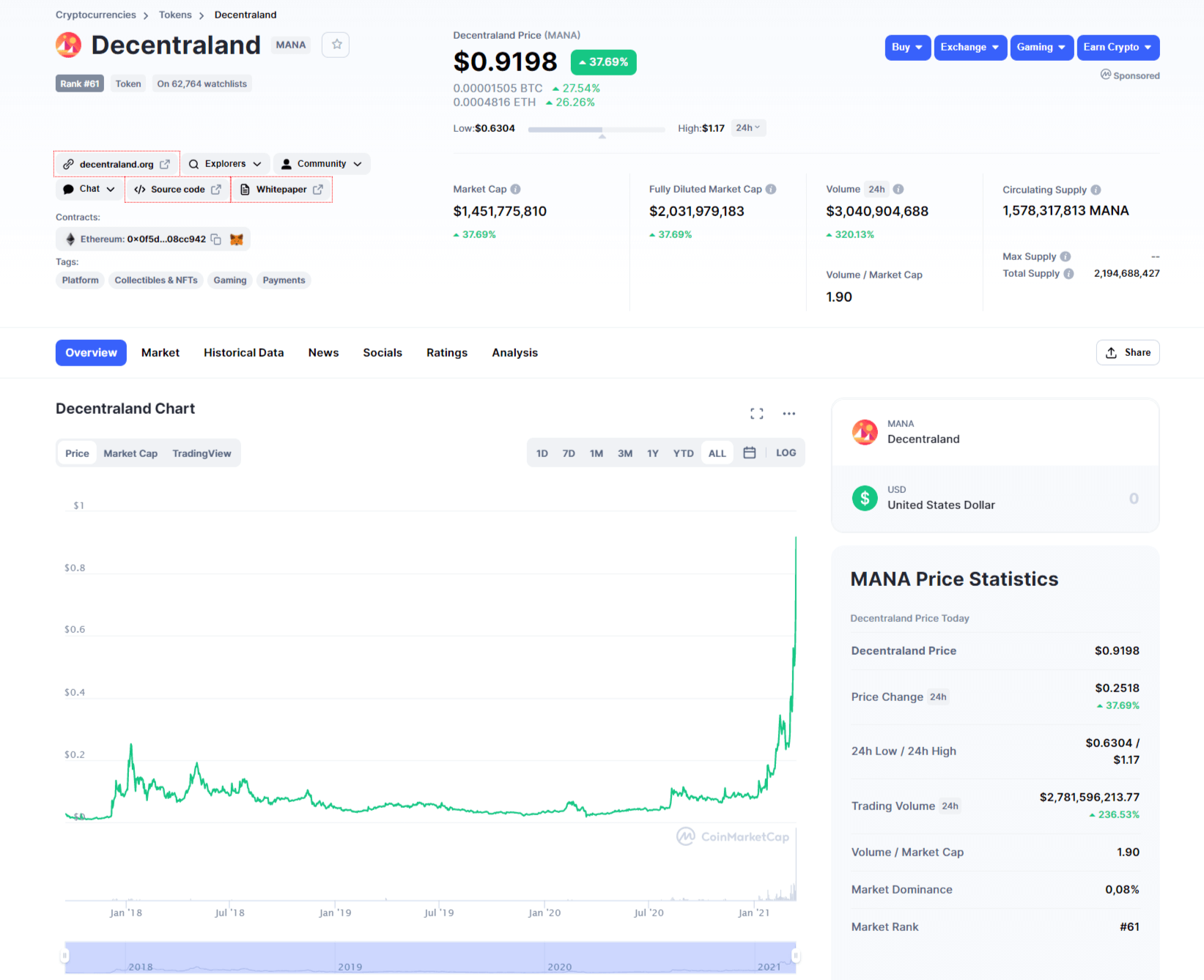Click the right handle of chart range slider
This screenshot has width=1204, height=980.
point(796,956)
